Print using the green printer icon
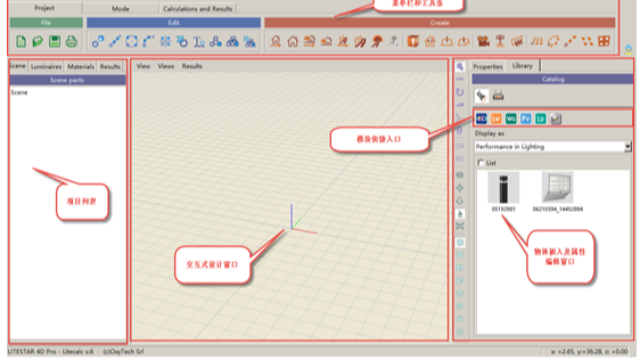The width and height of the screenshot is (640, 360). [71, 41]
